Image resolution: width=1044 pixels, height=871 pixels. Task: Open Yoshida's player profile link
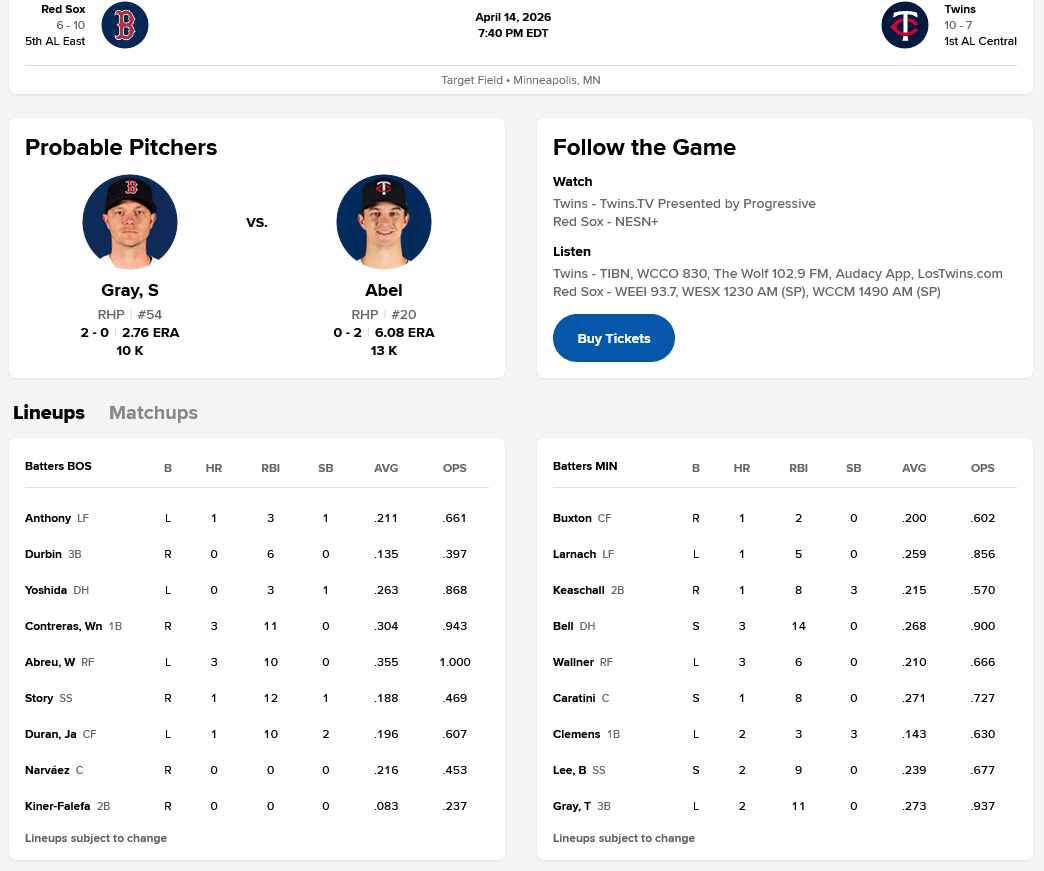[48, 590]
